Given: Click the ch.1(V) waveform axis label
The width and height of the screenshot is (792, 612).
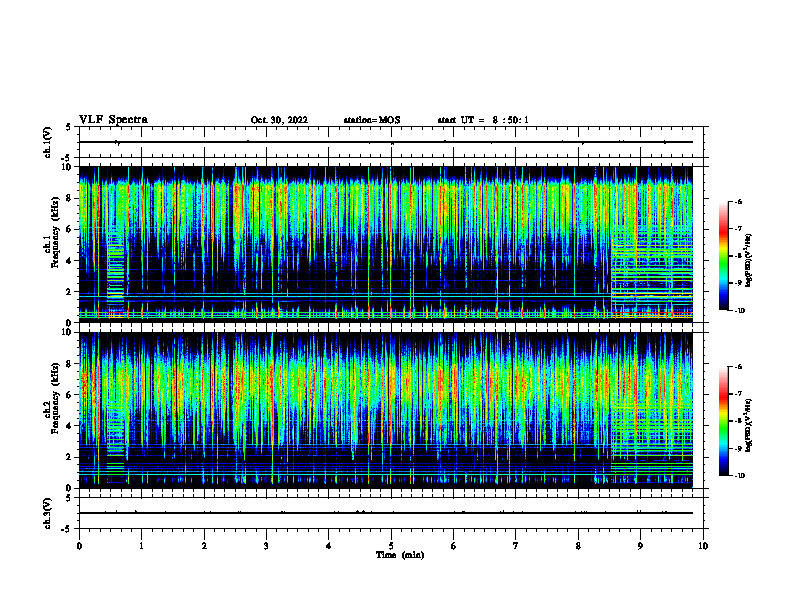Looking at the screenshot, I should coord(47,142).
